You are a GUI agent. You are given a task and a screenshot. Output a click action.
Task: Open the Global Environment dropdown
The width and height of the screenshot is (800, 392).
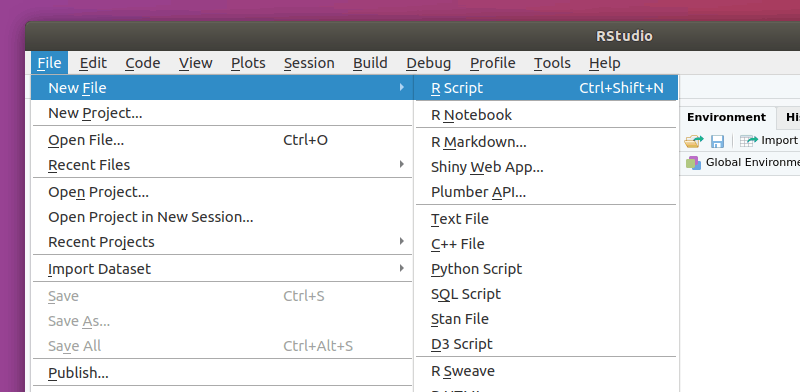click(743, 163)
